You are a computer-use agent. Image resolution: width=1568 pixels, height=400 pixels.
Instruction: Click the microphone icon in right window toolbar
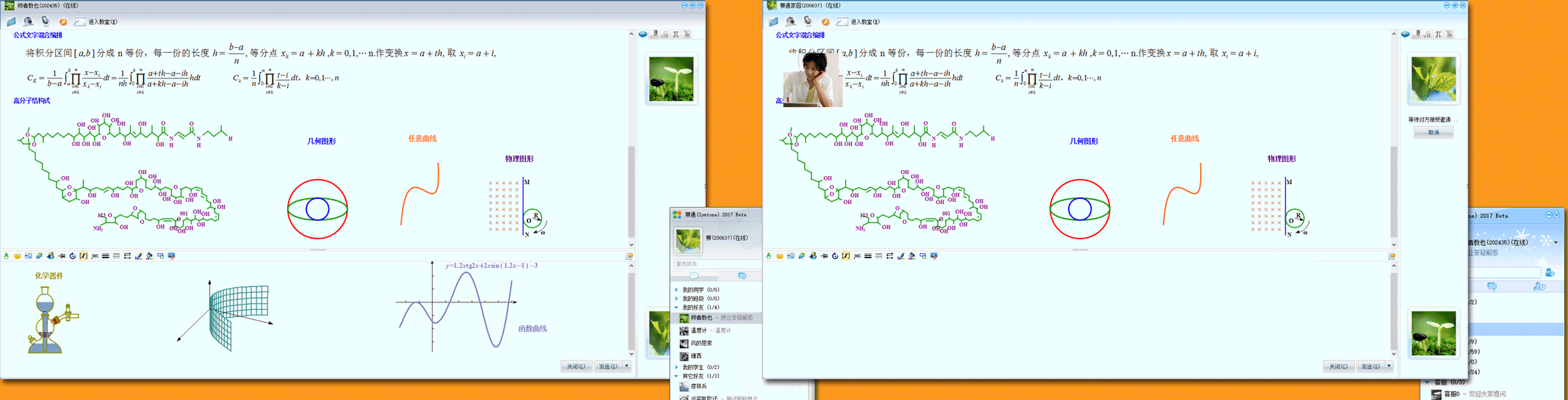[x=807, y=21]
